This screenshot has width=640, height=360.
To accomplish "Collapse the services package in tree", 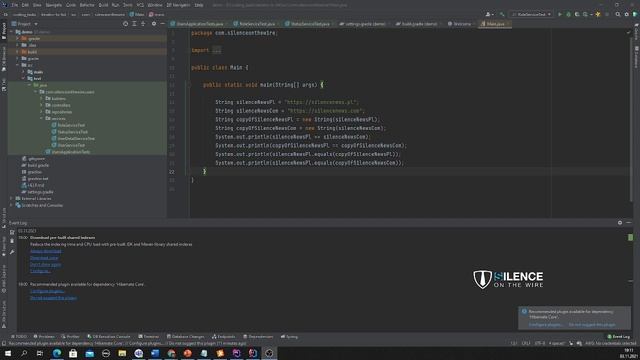I will click(41, 118).
